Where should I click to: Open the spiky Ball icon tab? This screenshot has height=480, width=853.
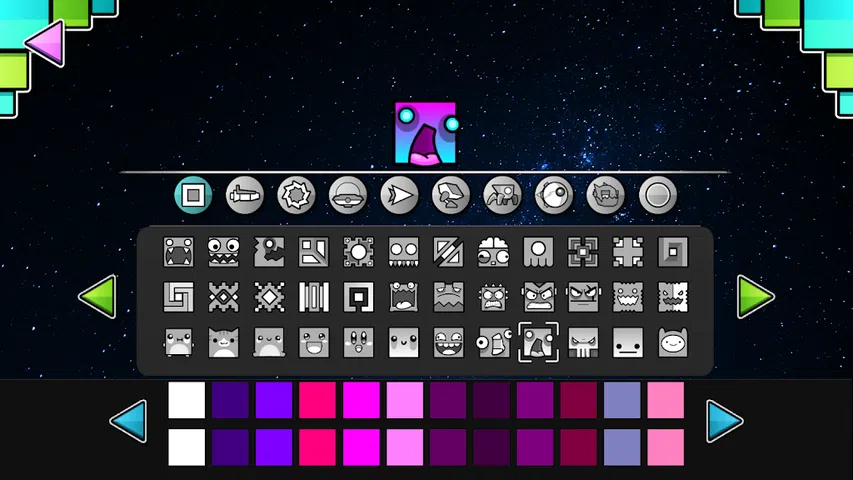[296, 195]
